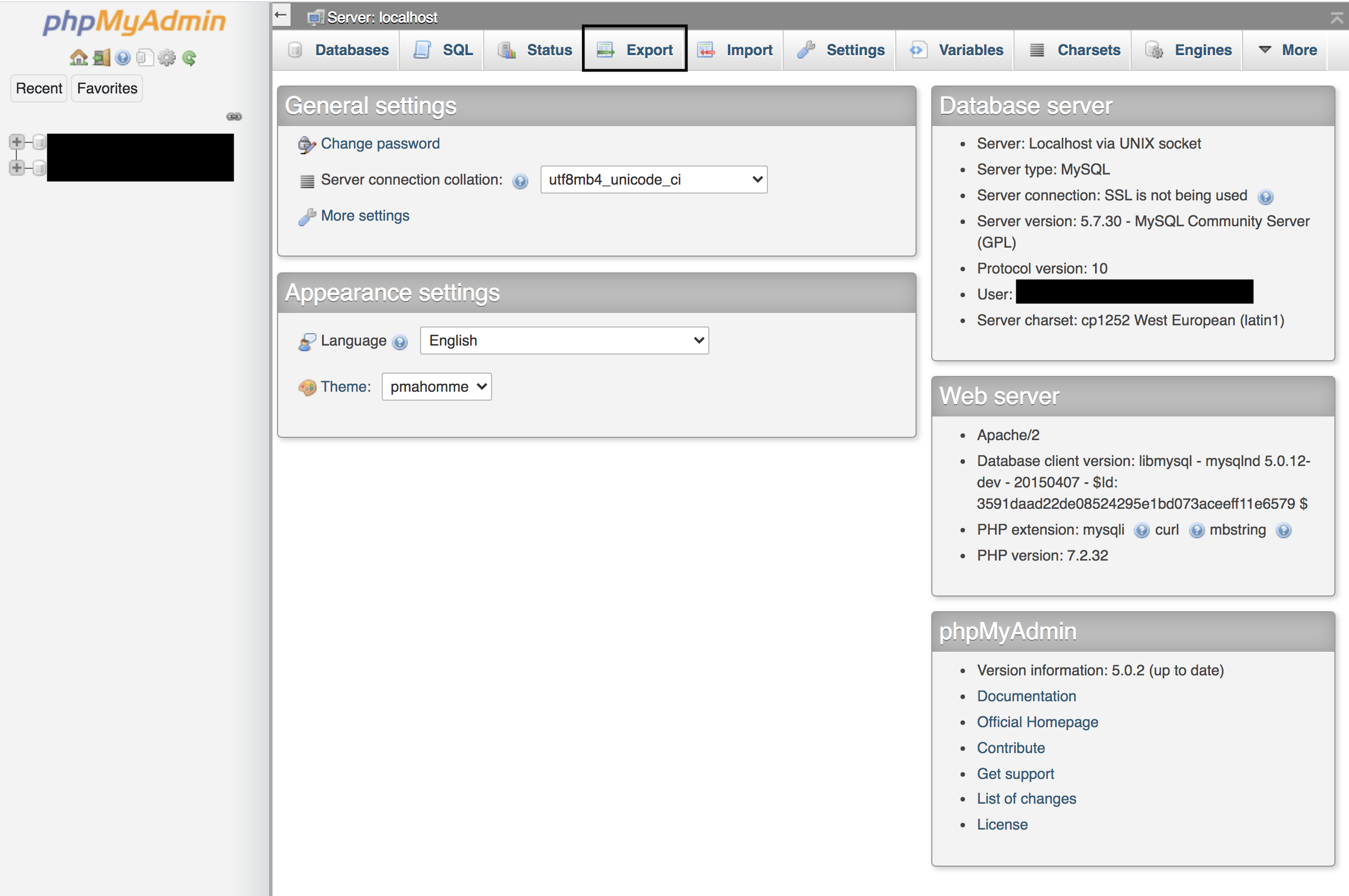Click the help icon beside Language label
The image size is (1349, 896).
400,342
